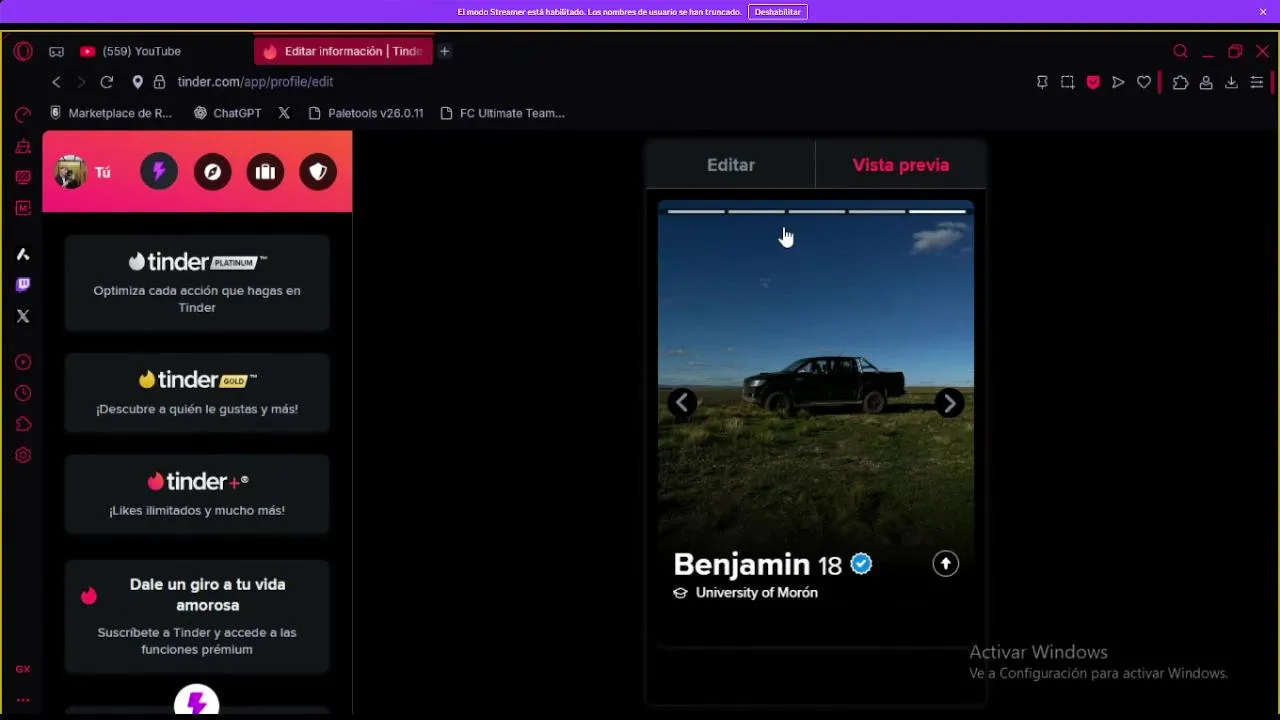
Task: Focus the tinder.com address bar
Action: tap(255, 82)
